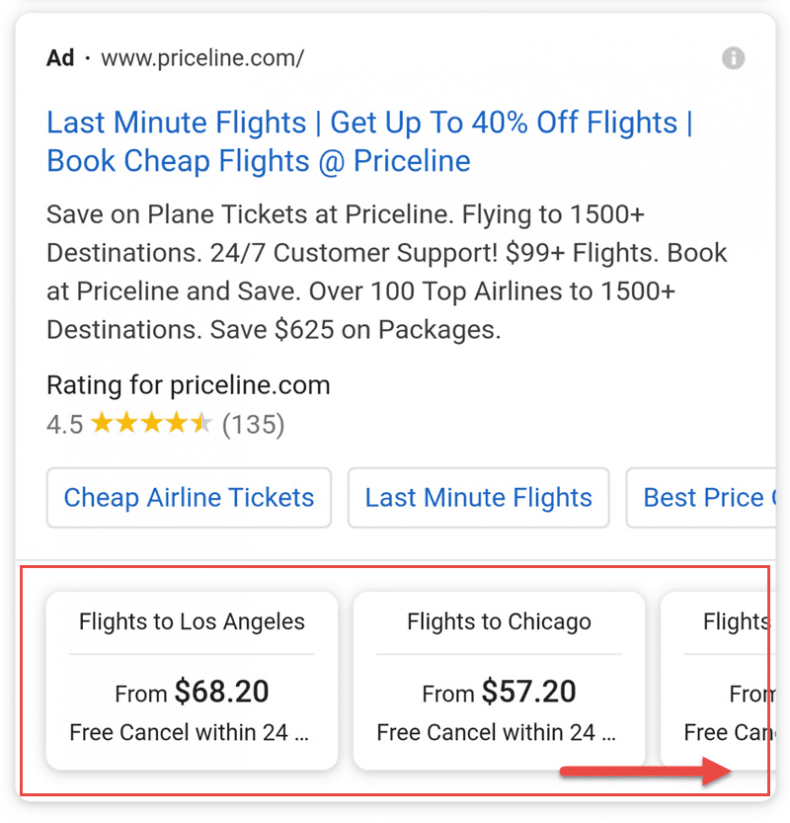Viewport: 790px width, 823px height.
Task: Click the yellow star rating icons
Action: [151, 424]
